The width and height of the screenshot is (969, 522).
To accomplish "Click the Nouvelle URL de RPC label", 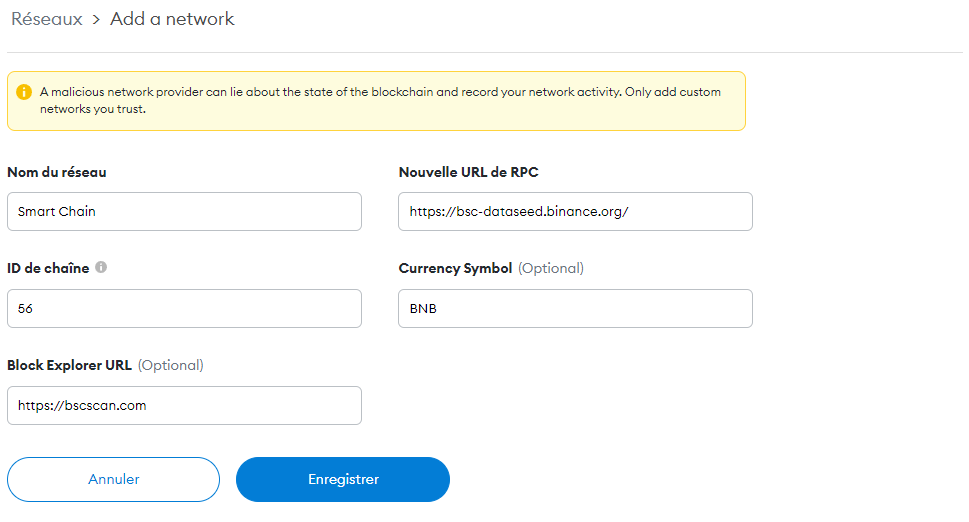I will 468,172.
